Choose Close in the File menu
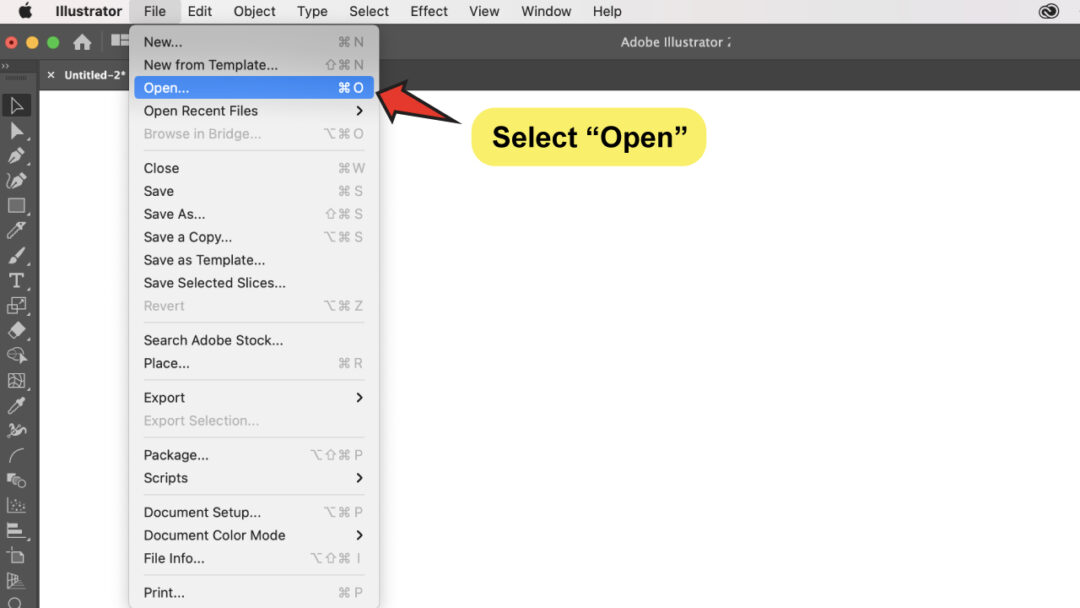This screenshot has width=1080, height=608. 253,168
